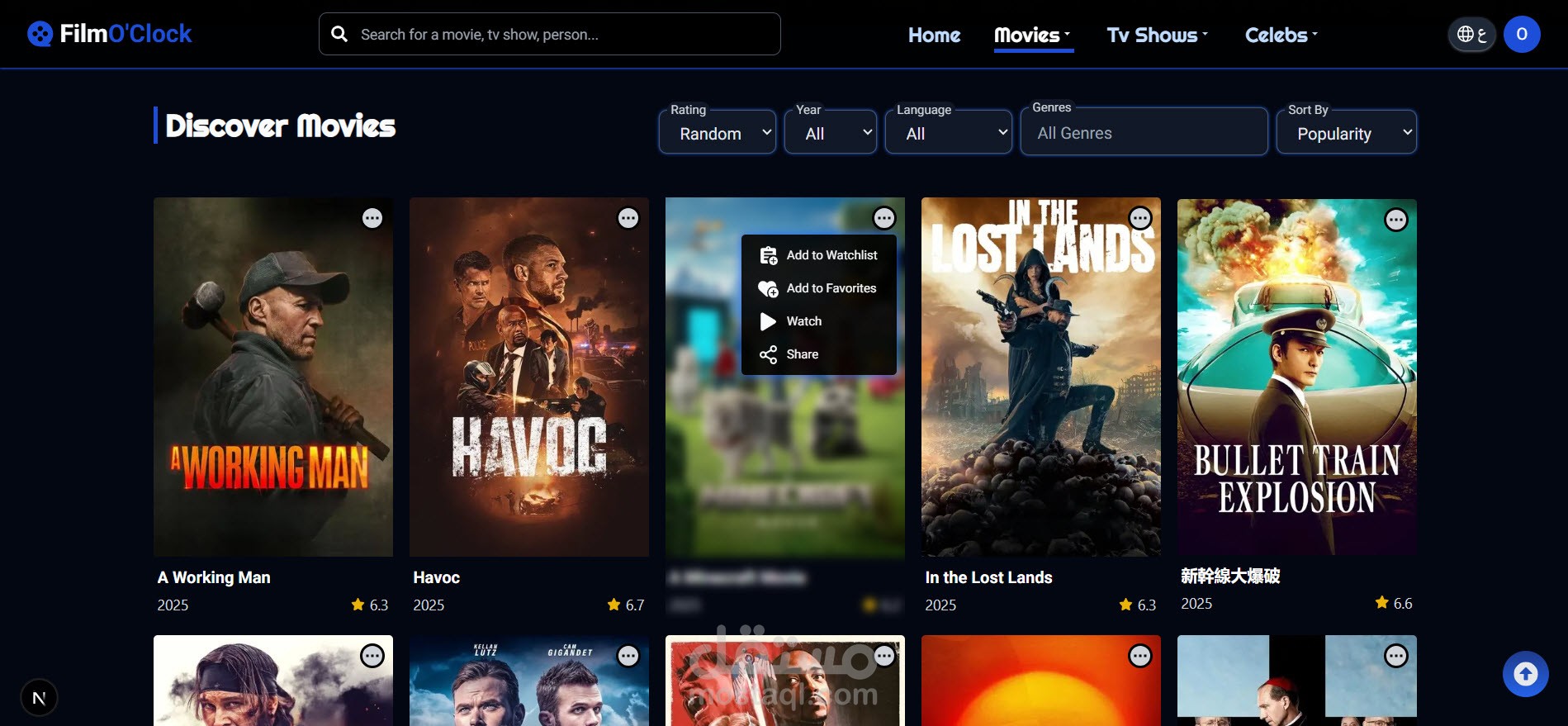Screen dimensions: 1568x726
Task: Open the Sort By Popularity dropdown
Action: tap(1347, 133)
